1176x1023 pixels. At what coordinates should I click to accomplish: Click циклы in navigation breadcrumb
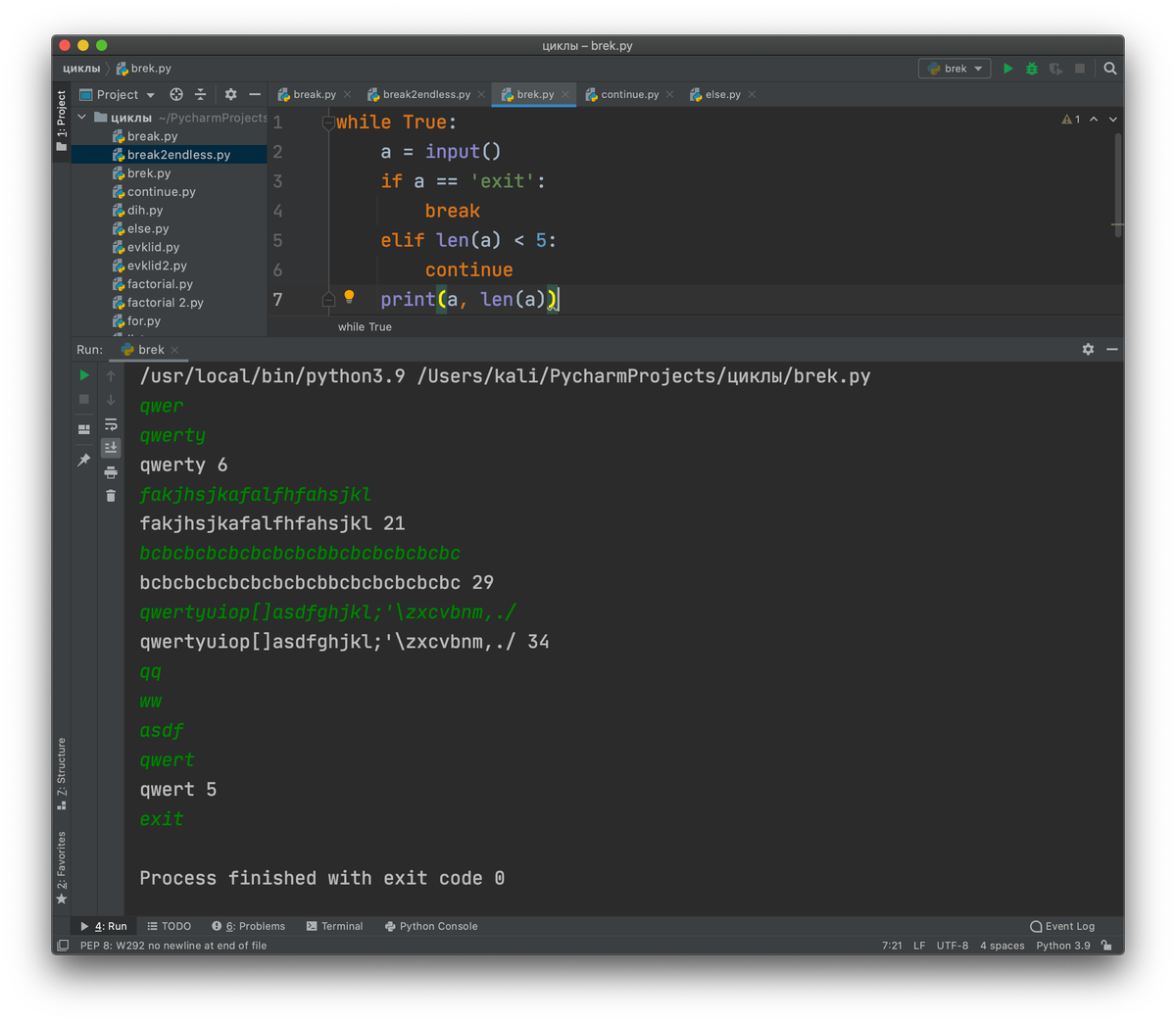(x=81, y=69)
